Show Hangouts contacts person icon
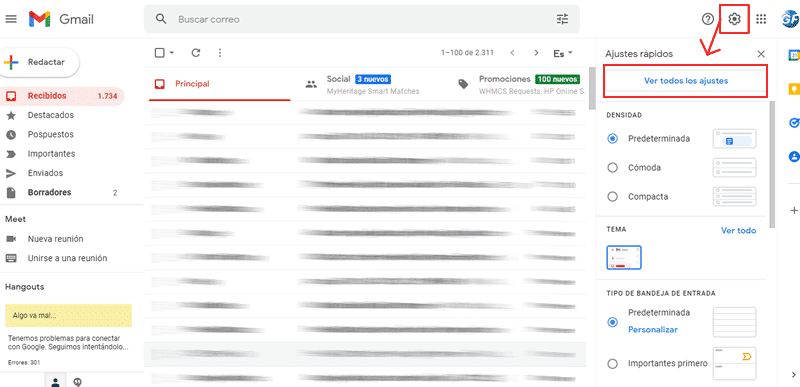Viewport: 800px width, 387px height. click(x=56, y=381)
